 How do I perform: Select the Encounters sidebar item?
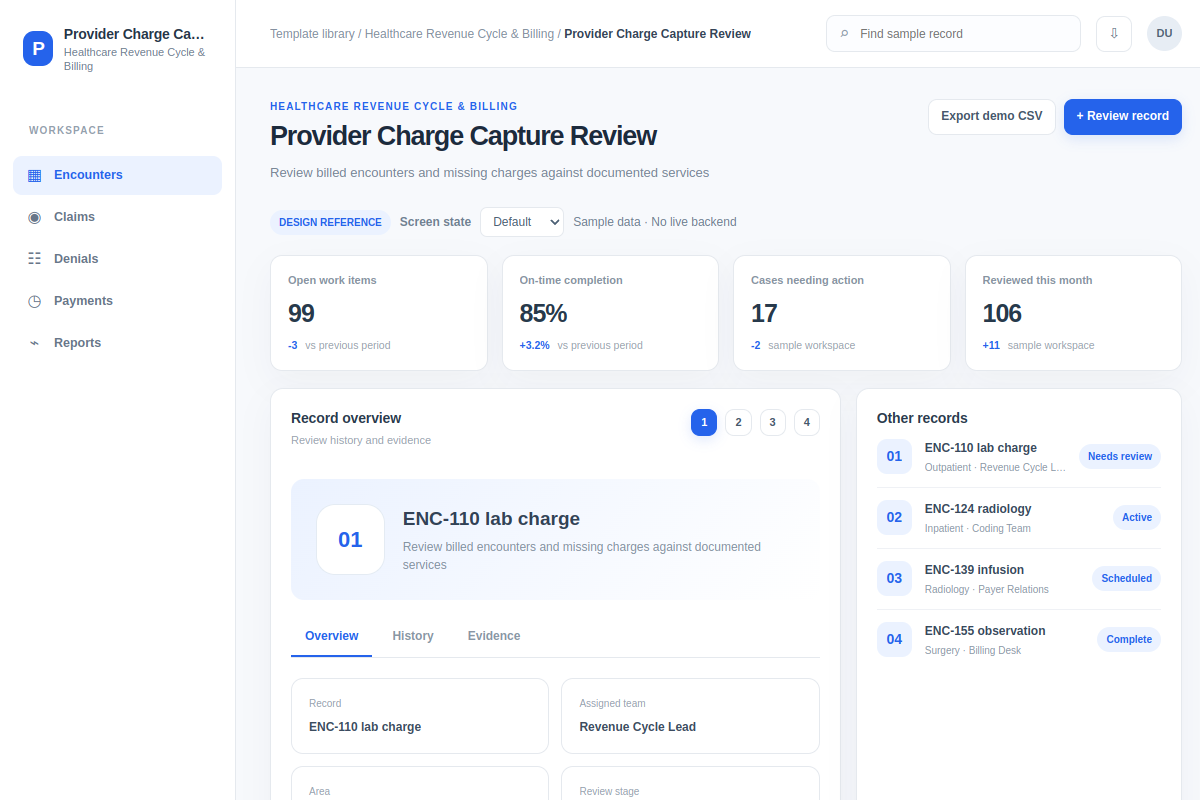click(117, 175)
